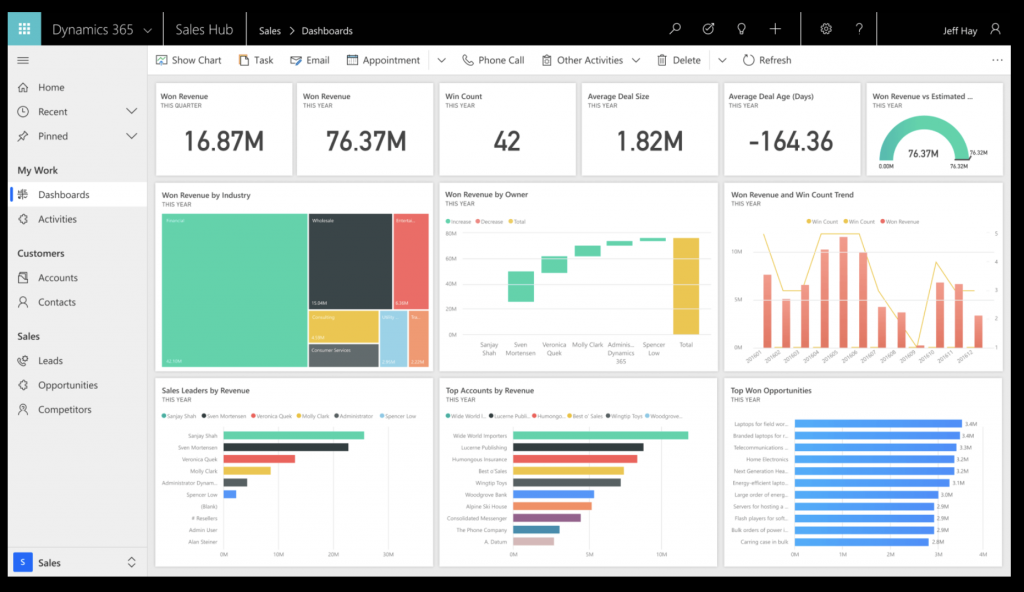Click the Humongous Insurance revenue bar
Screen dimensions: 1024x592
pos(575,459)
